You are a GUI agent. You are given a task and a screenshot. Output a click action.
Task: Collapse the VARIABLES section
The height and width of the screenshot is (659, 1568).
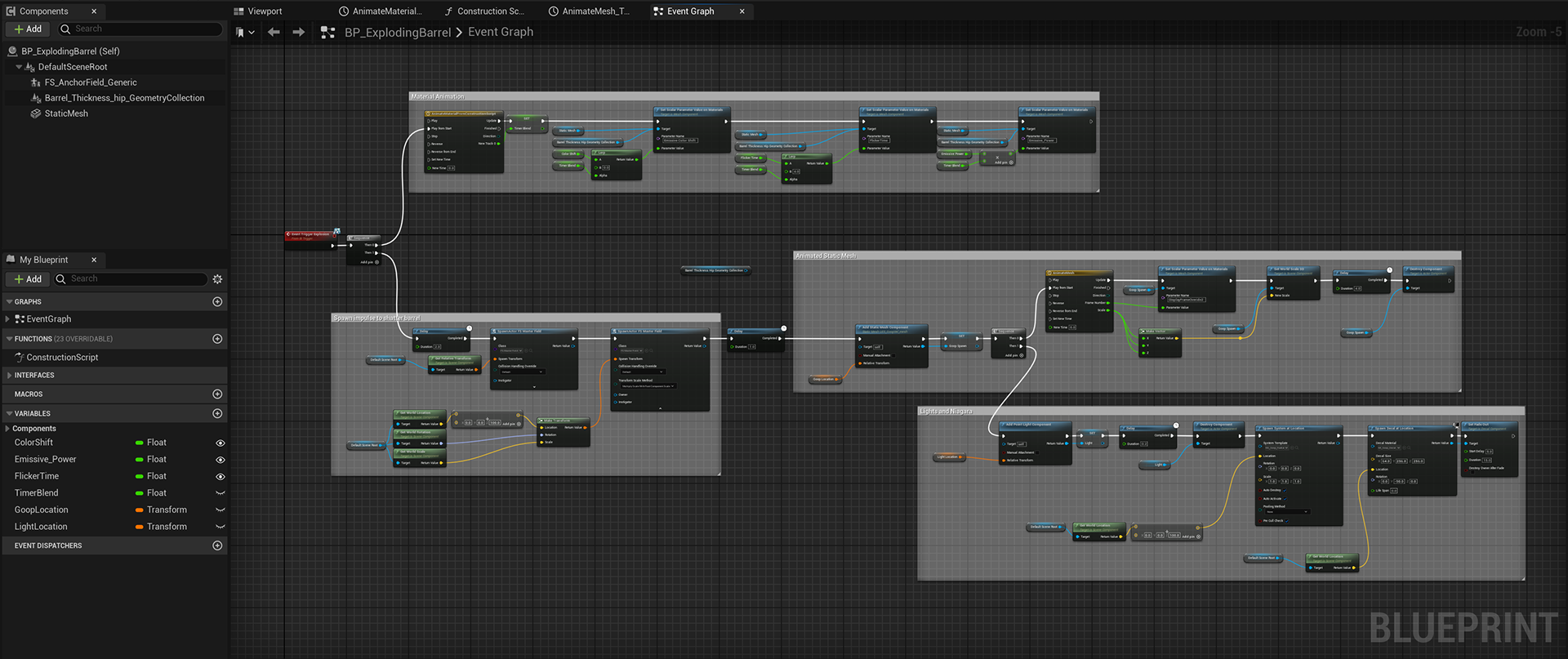tap(8, 414)
